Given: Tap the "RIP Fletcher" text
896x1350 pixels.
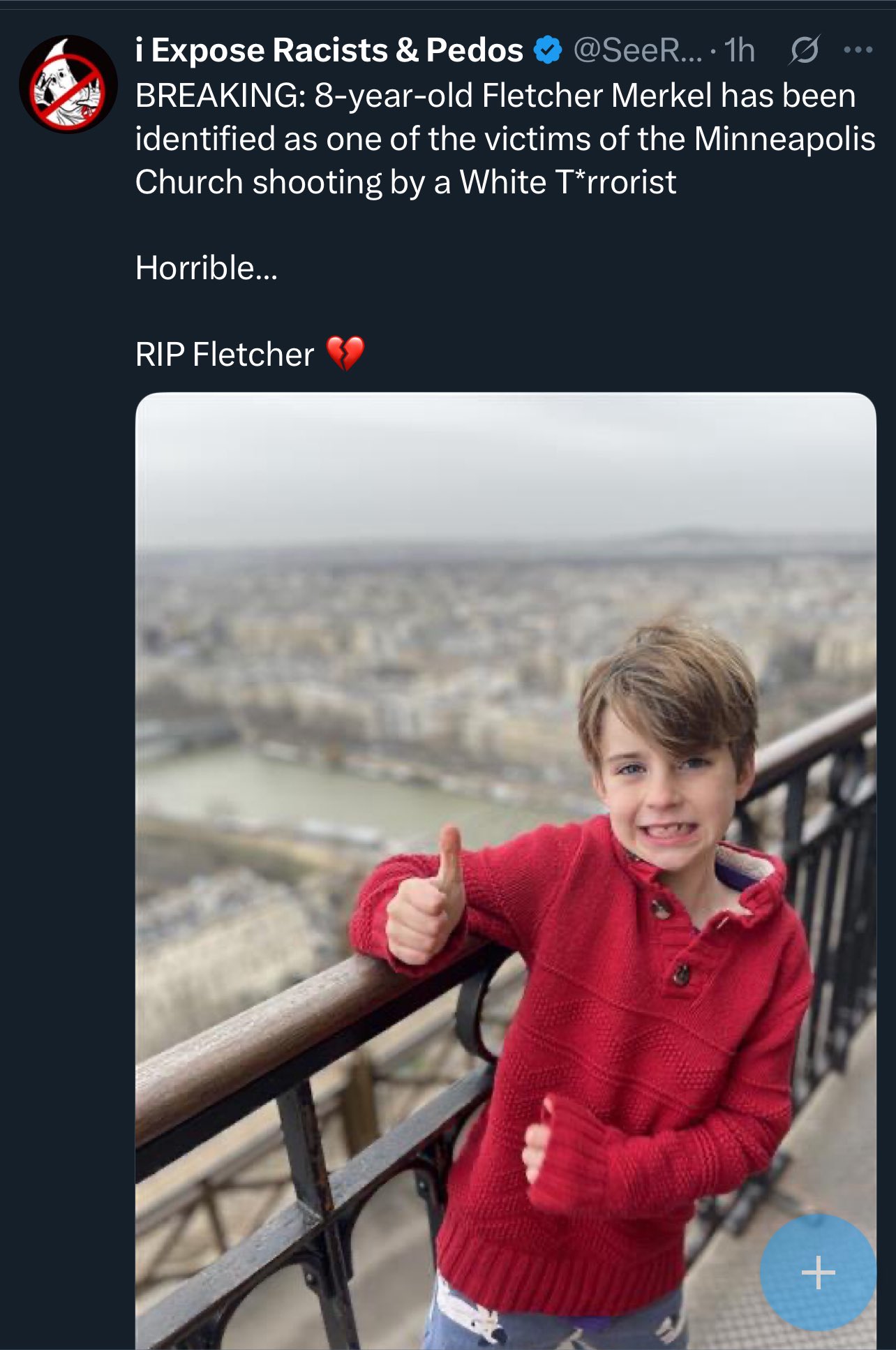Looking at the screenshot, I should click(x=225, y=355).
